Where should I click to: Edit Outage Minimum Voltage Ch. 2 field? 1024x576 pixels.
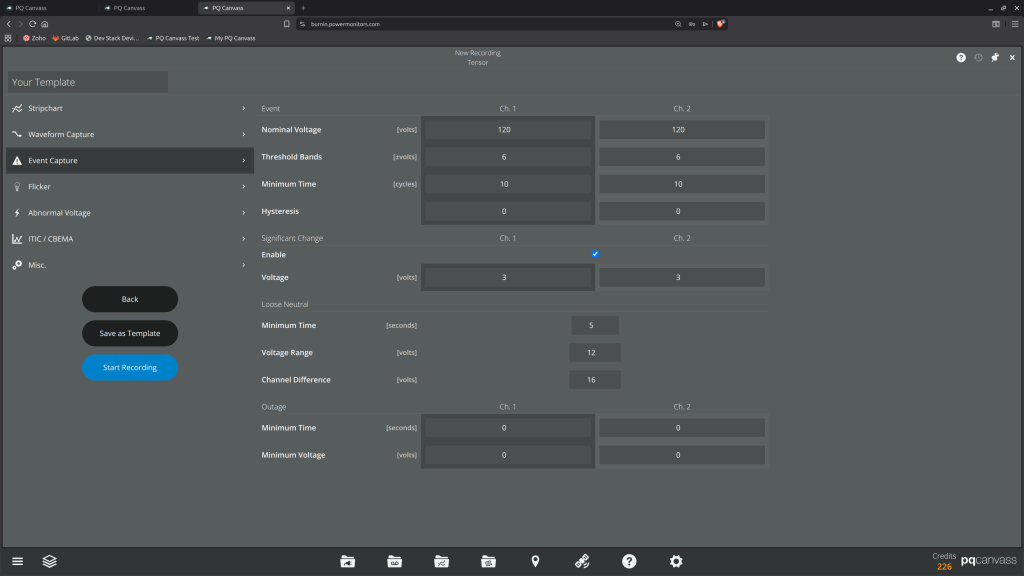682,455
